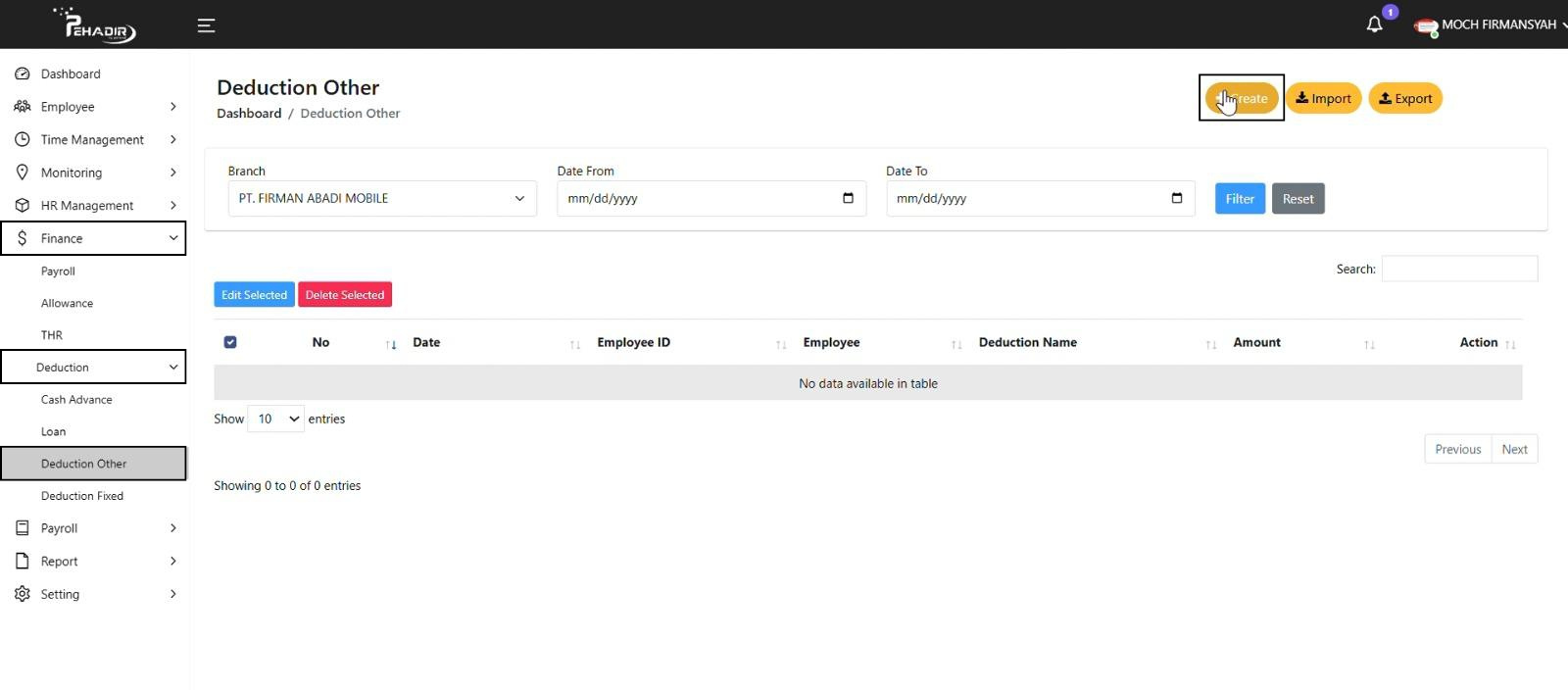
Task: Open calendar picker in Date To field
Action: point(1177,198)
